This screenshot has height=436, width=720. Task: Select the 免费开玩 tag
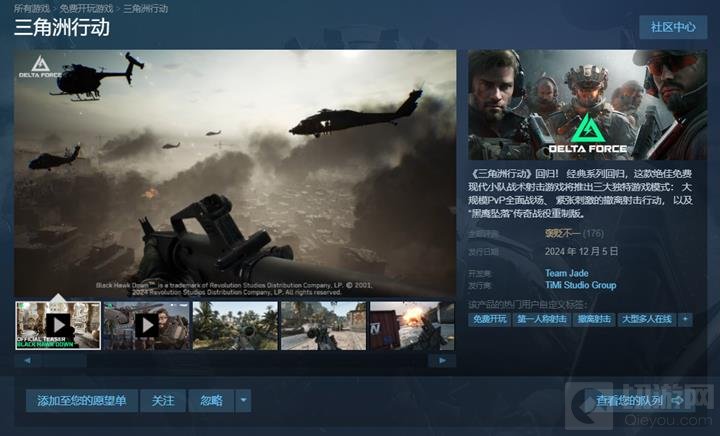tap(490, 319)
